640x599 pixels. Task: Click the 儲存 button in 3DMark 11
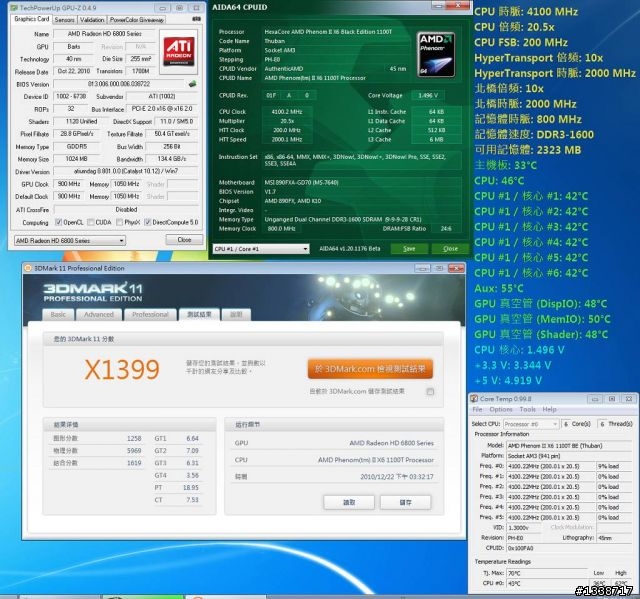(405, 503)
